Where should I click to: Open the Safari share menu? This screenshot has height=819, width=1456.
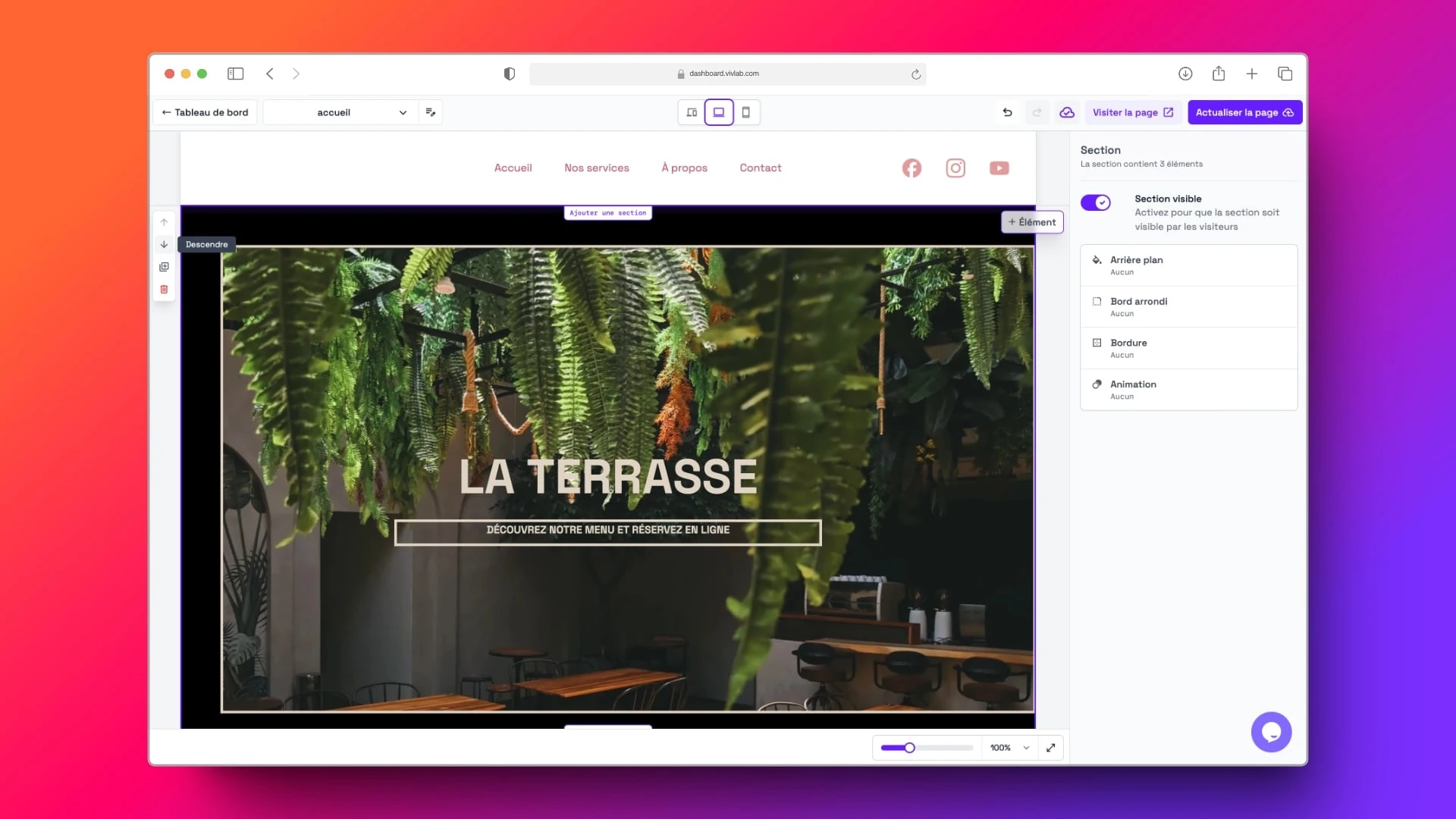tap(1219, 74)
